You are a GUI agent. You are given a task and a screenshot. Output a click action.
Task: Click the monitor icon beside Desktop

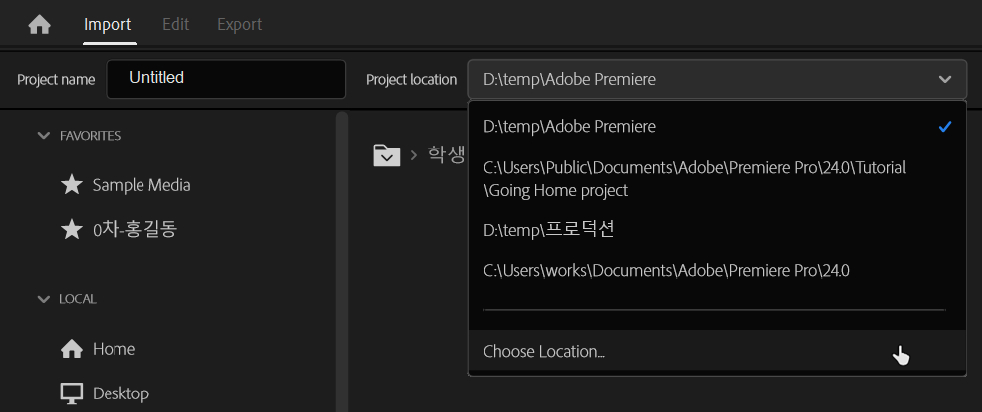(x=71, y=394)
